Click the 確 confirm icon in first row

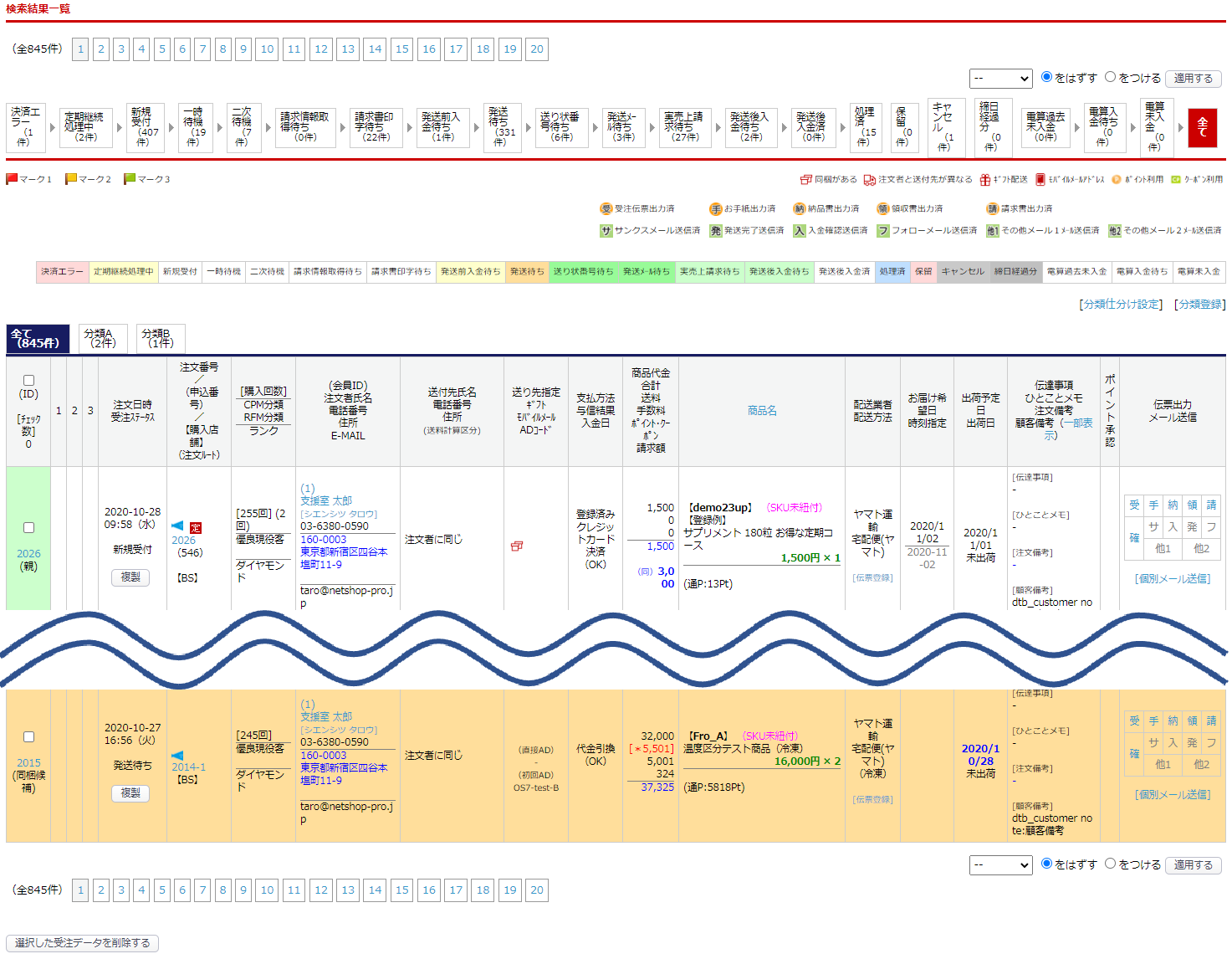click(x=1134, y=538)
